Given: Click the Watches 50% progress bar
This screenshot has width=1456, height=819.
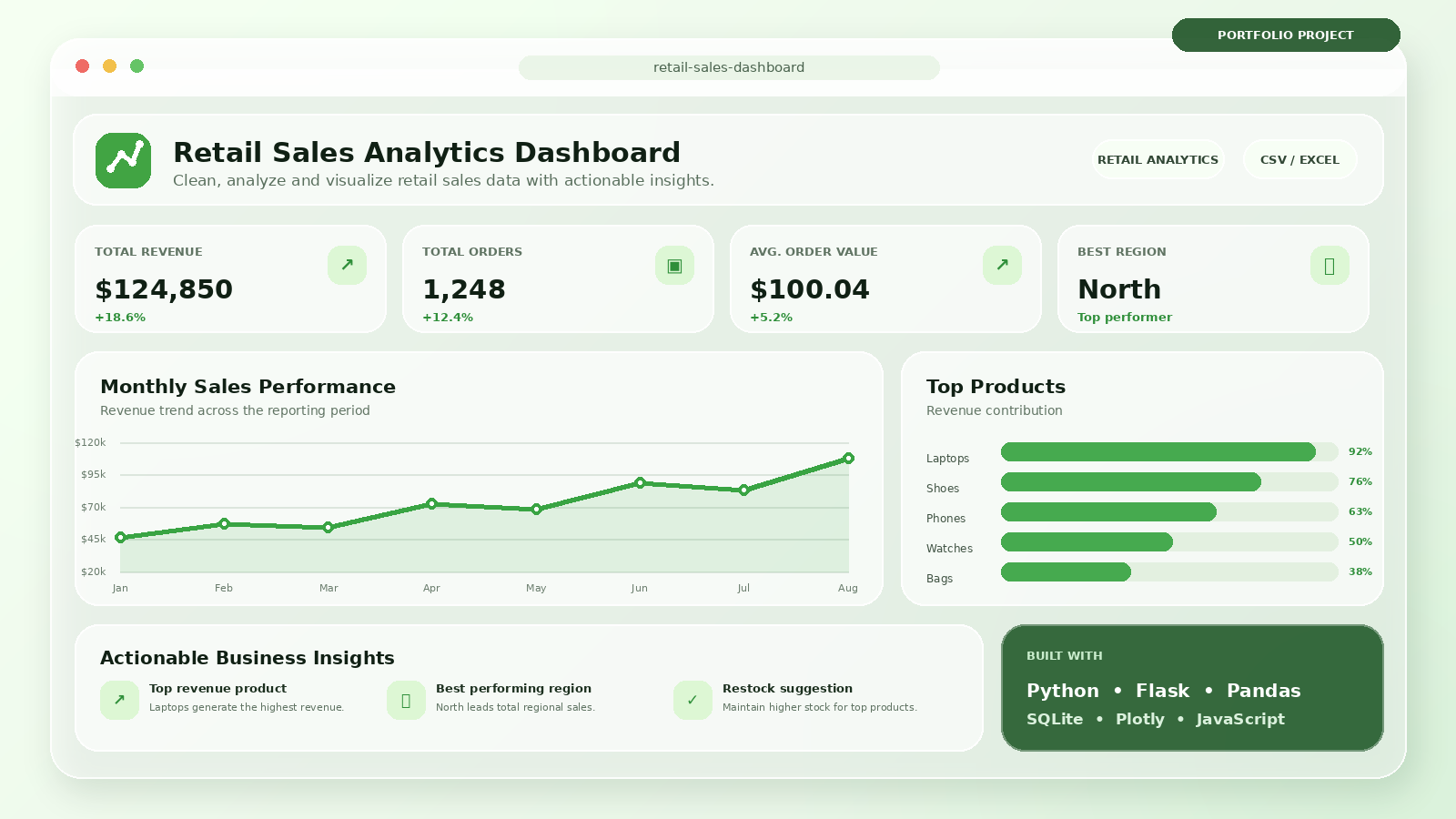Looking at the screenshot, I should click(1169, 541).
